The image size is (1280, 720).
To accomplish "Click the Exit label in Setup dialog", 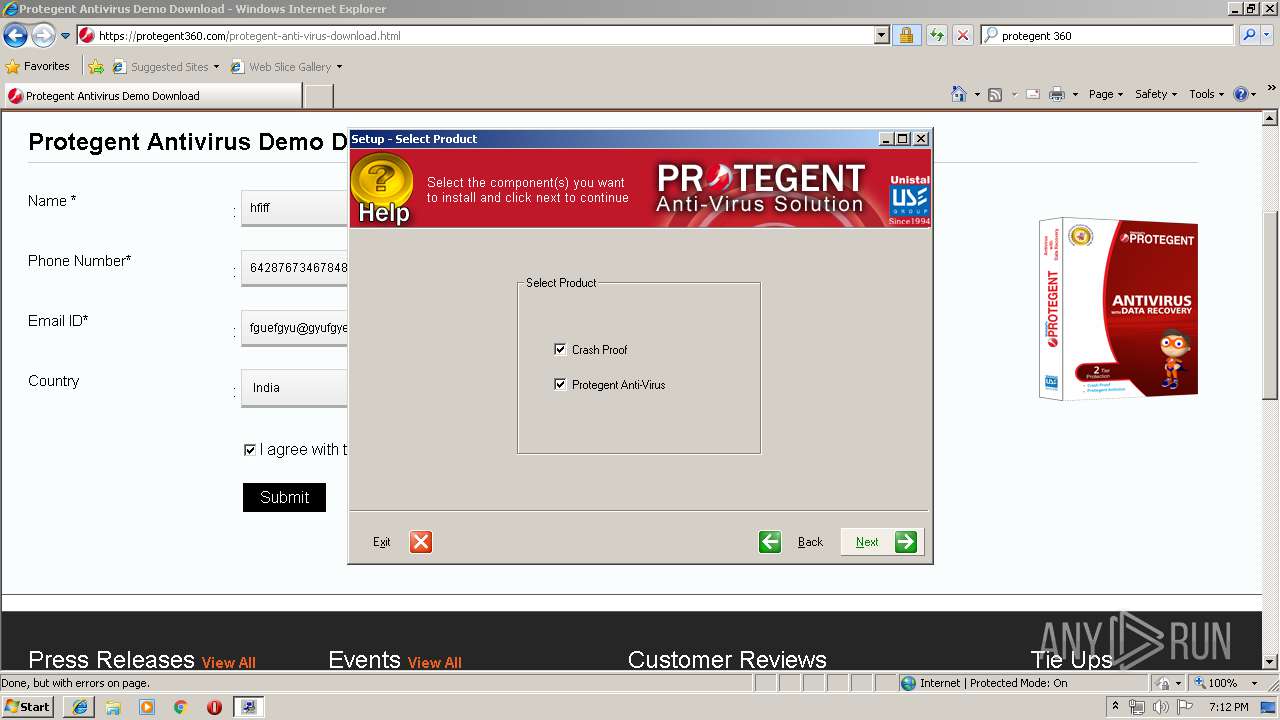I will [381, 542].
